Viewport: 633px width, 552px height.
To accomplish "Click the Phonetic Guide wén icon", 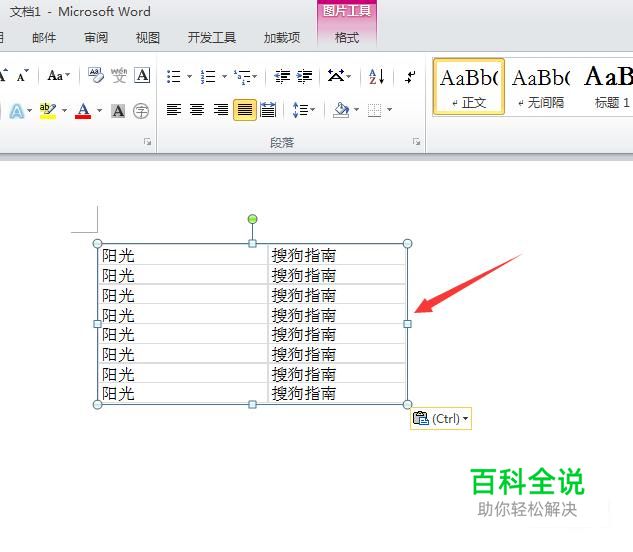I will tap(119, 76).
